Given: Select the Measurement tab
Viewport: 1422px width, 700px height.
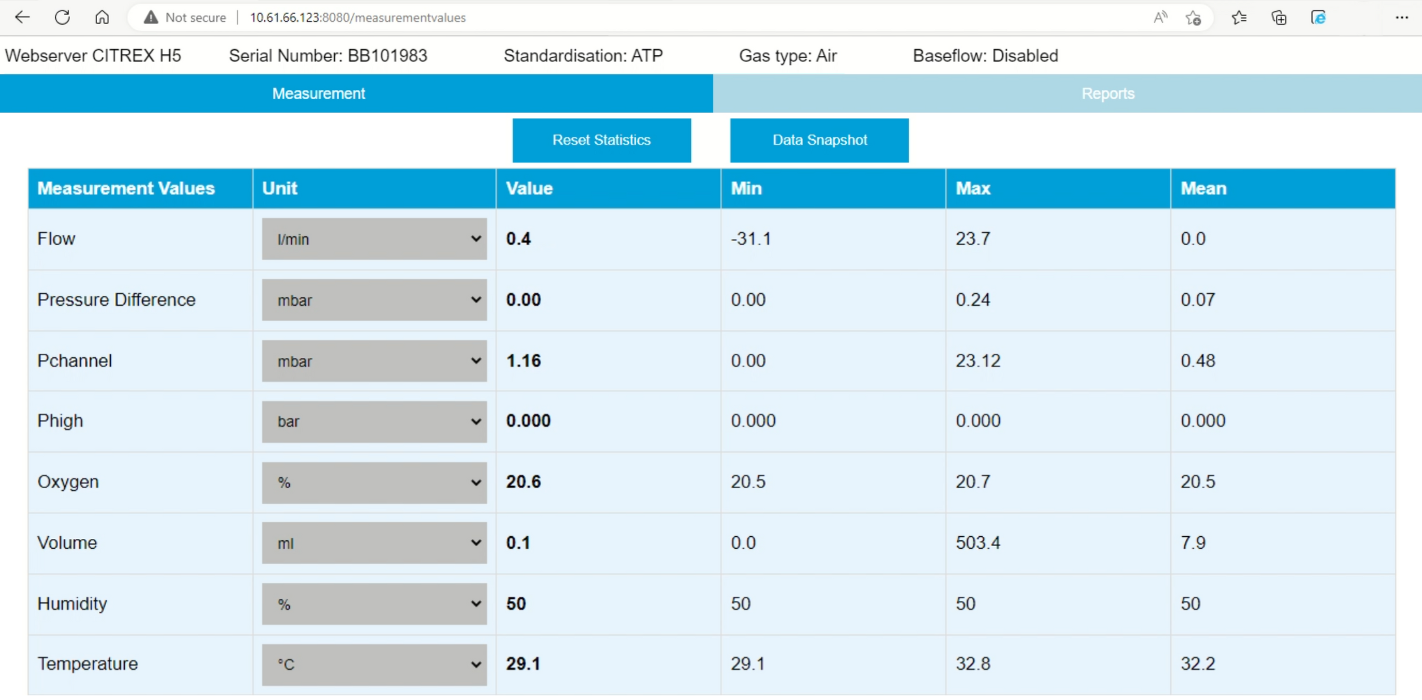Looking at the screenshot, I should (x=319, y=93).
